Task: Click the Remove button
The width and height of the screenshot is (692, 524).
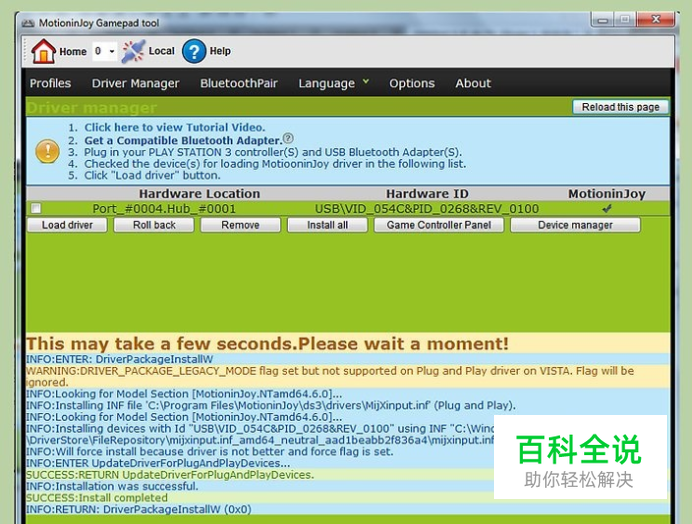Action: [240, 225]
